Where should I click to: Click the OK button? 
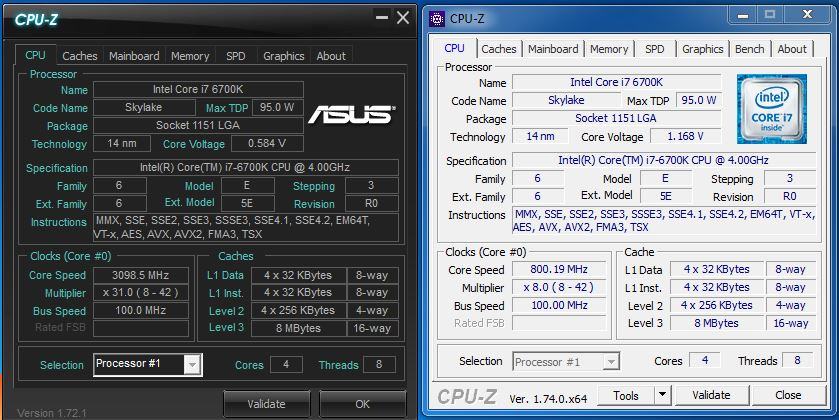(x=362, y=404)
